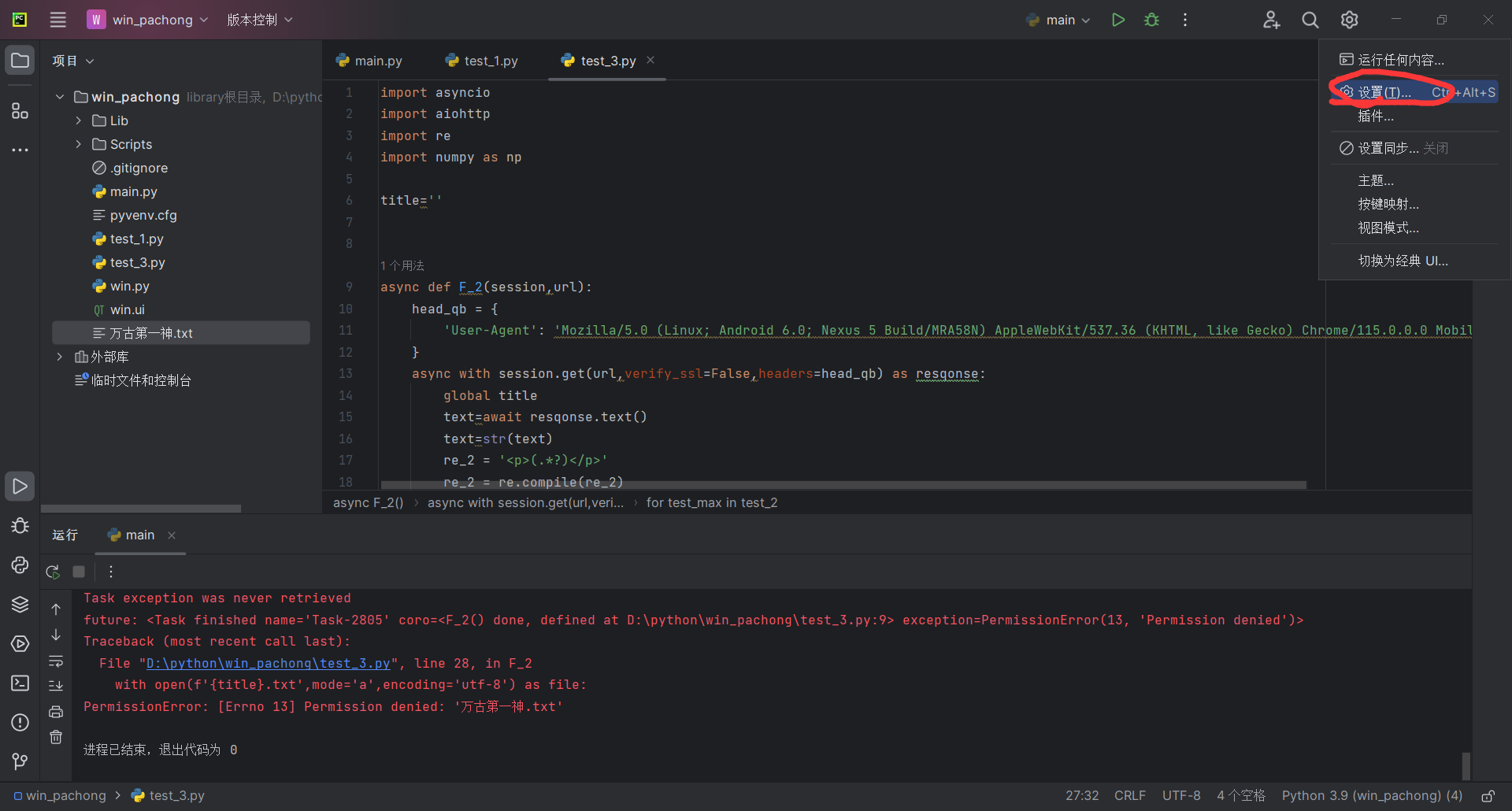Open the Problems tool window icon
1512x811 pixels.
coord(20,723)
